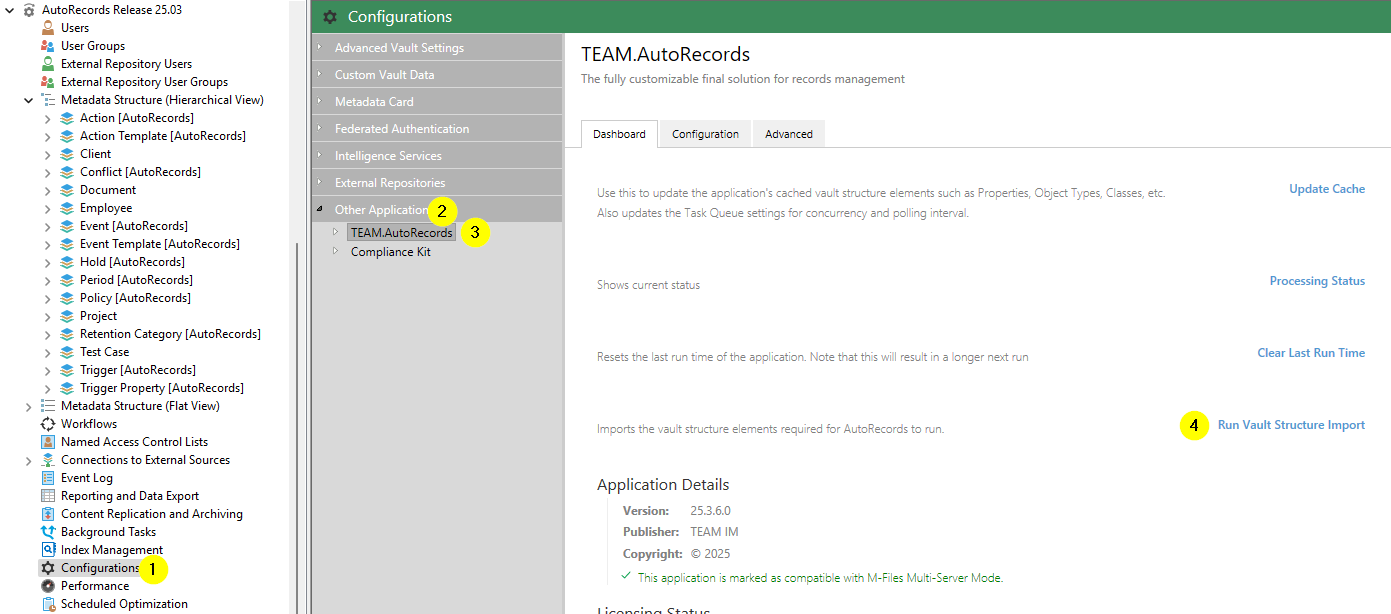Select Action Template [AutoRecords] in tree

[163, 136]
